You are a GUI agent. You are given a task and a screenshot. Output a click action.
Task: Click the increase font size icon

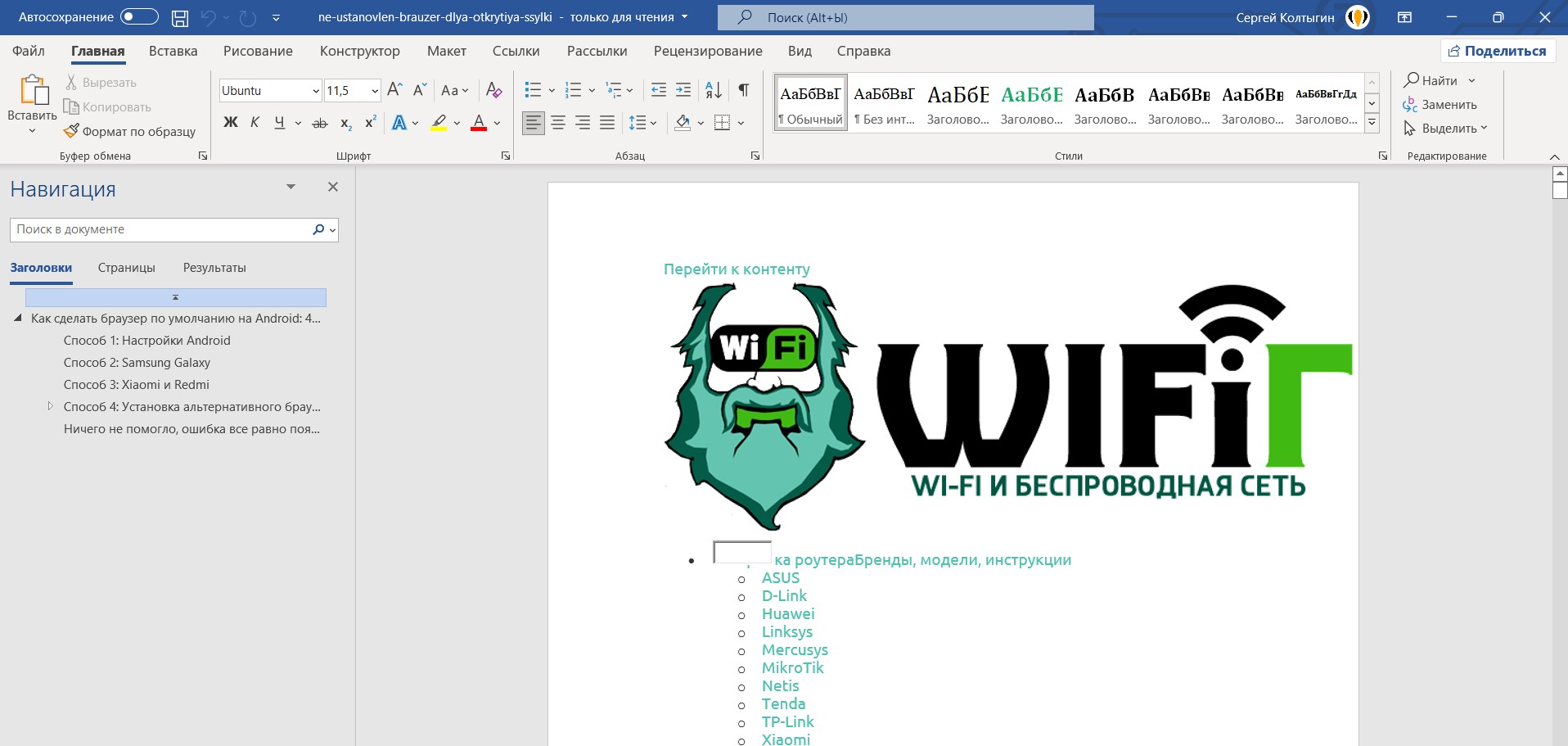(x=394, y=90)
